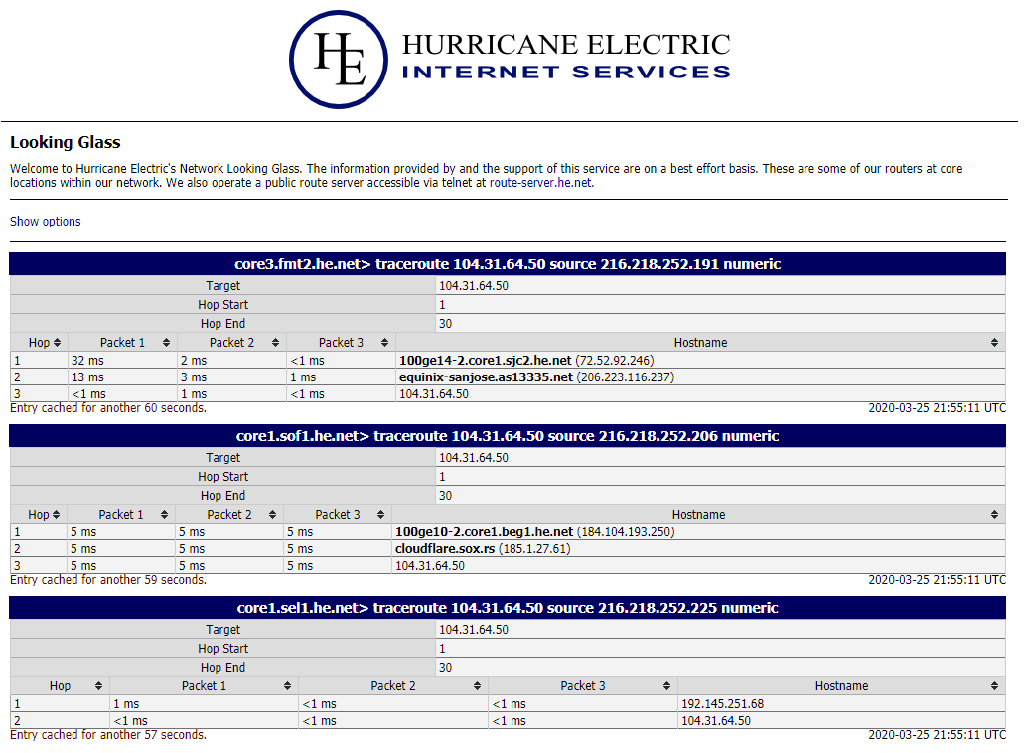Screen dimensions: 1024x753
Task: Click the core1.sof1.he.net traceroute header
Action: (x=507, y=436)
